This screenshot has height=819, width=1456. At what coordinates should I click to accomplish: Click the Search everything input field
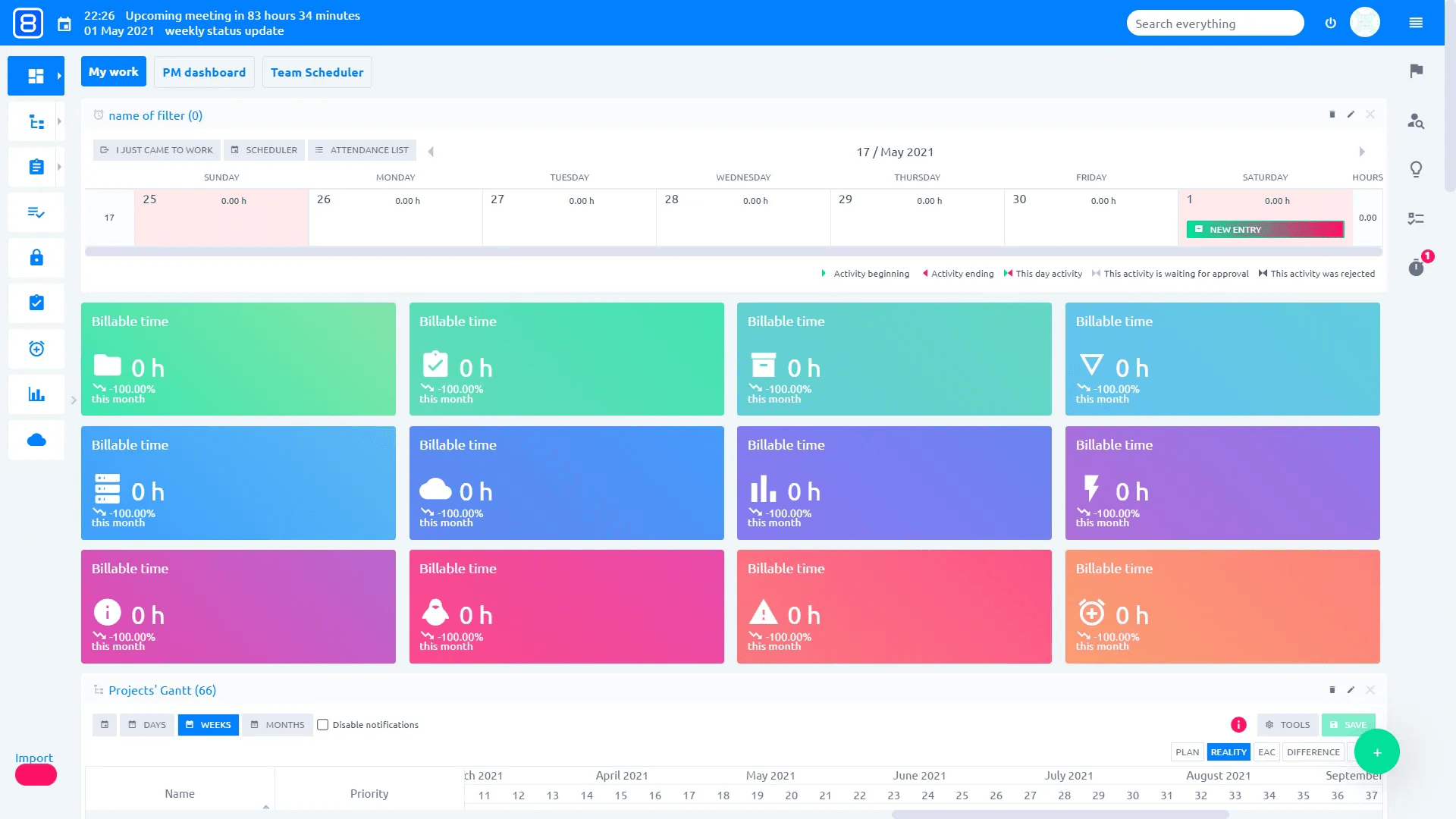click(1215, 23)
